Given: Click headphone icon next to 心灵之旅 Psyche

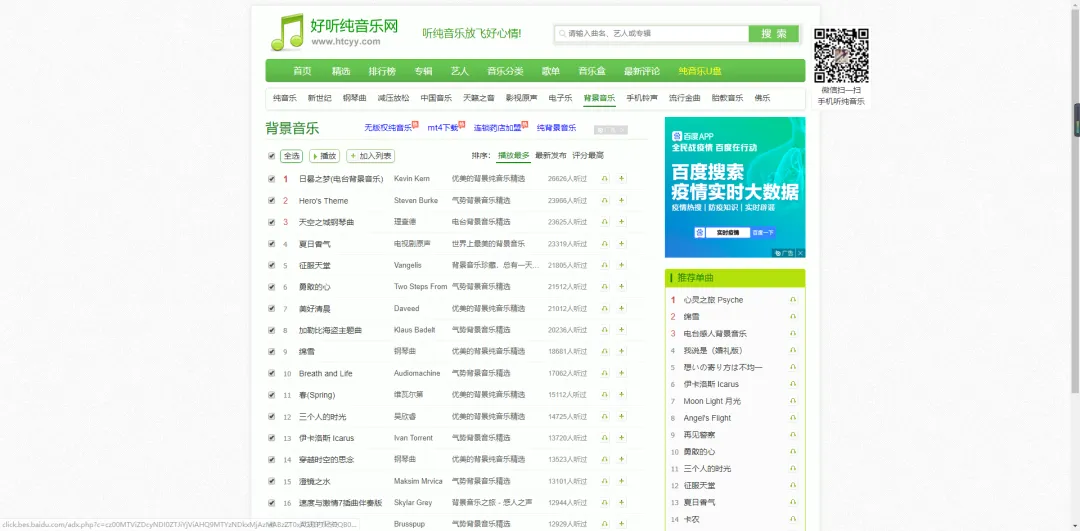Looking at the screenshot, I should point(793,300).
